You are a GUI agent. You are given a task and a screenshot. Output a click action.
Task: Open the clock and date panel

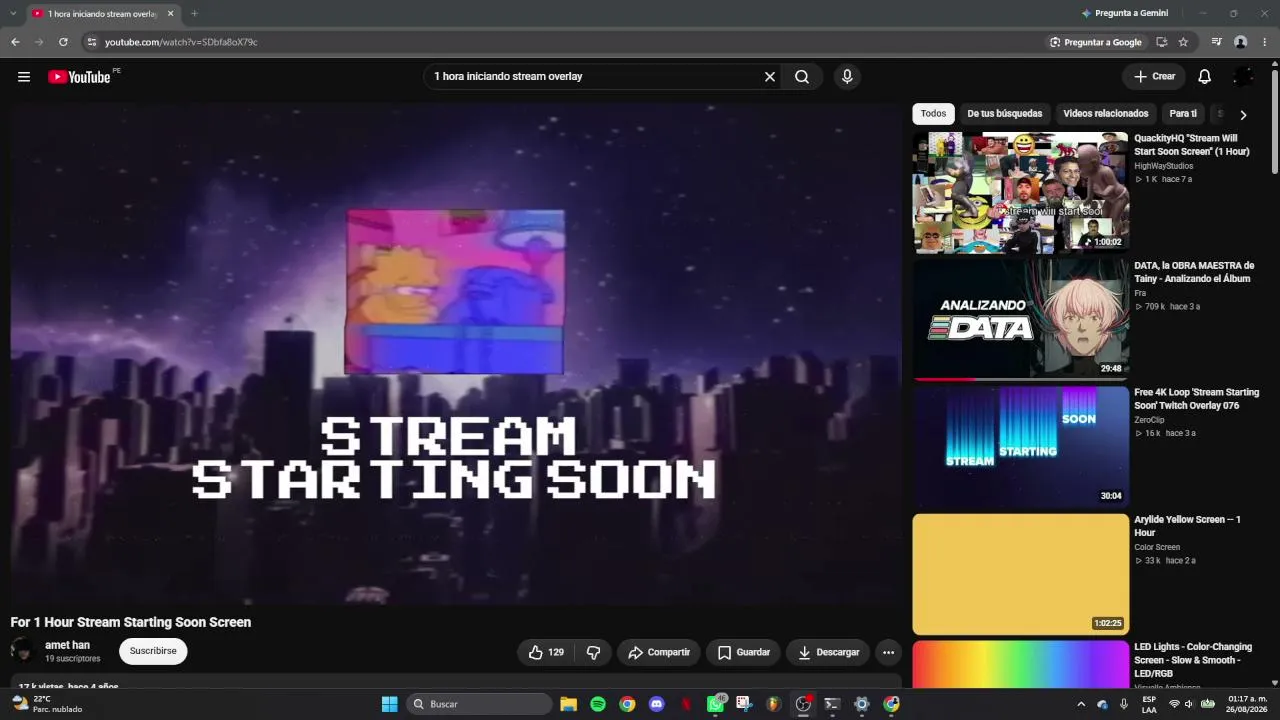[x=1247, y=704]
